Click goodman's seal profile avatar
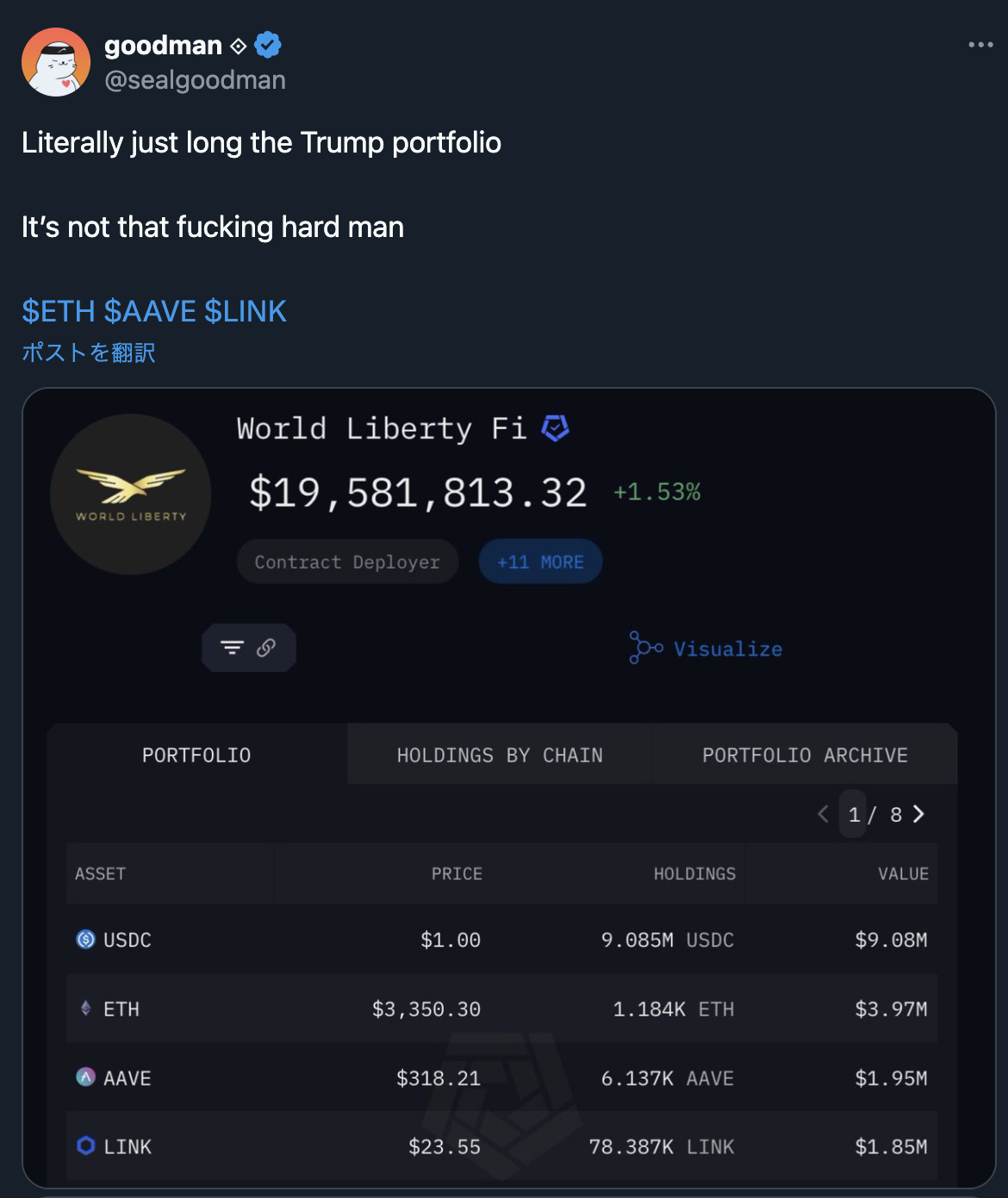Image resolution: width=1008 pixels, height=1198 pixels. point(56,62)
